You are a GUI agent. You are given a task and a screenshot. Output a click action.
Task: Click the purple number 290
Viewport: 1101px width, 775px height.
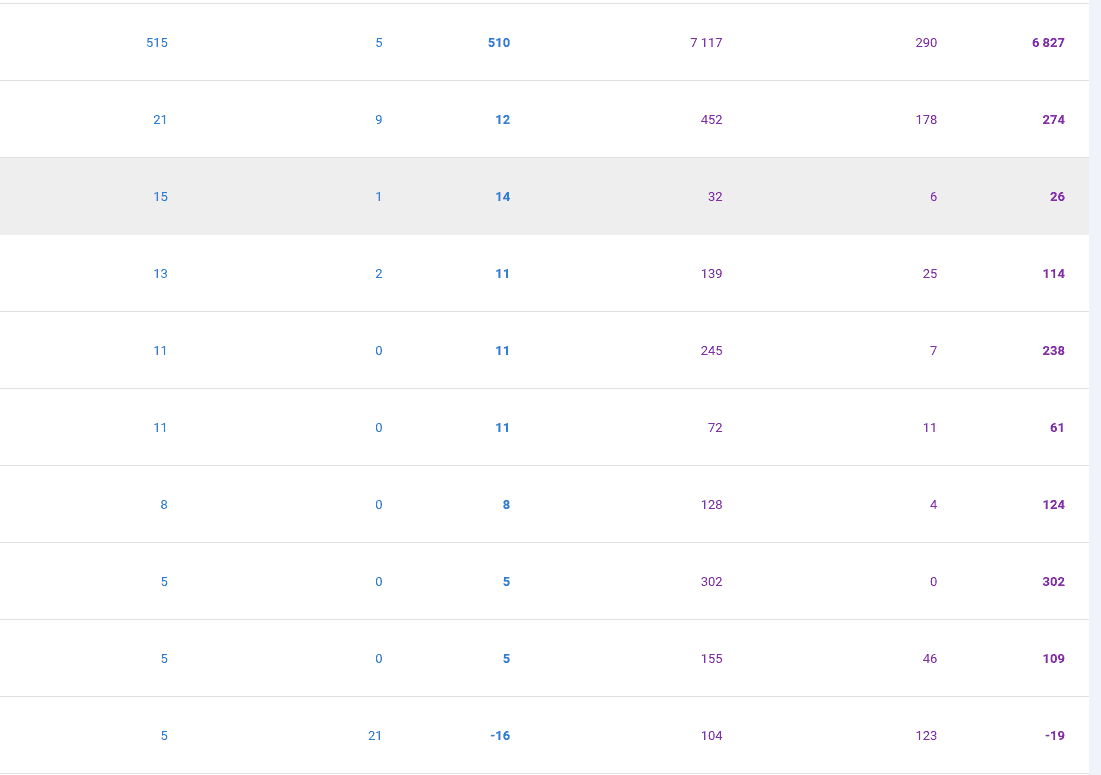pos(926,43)
